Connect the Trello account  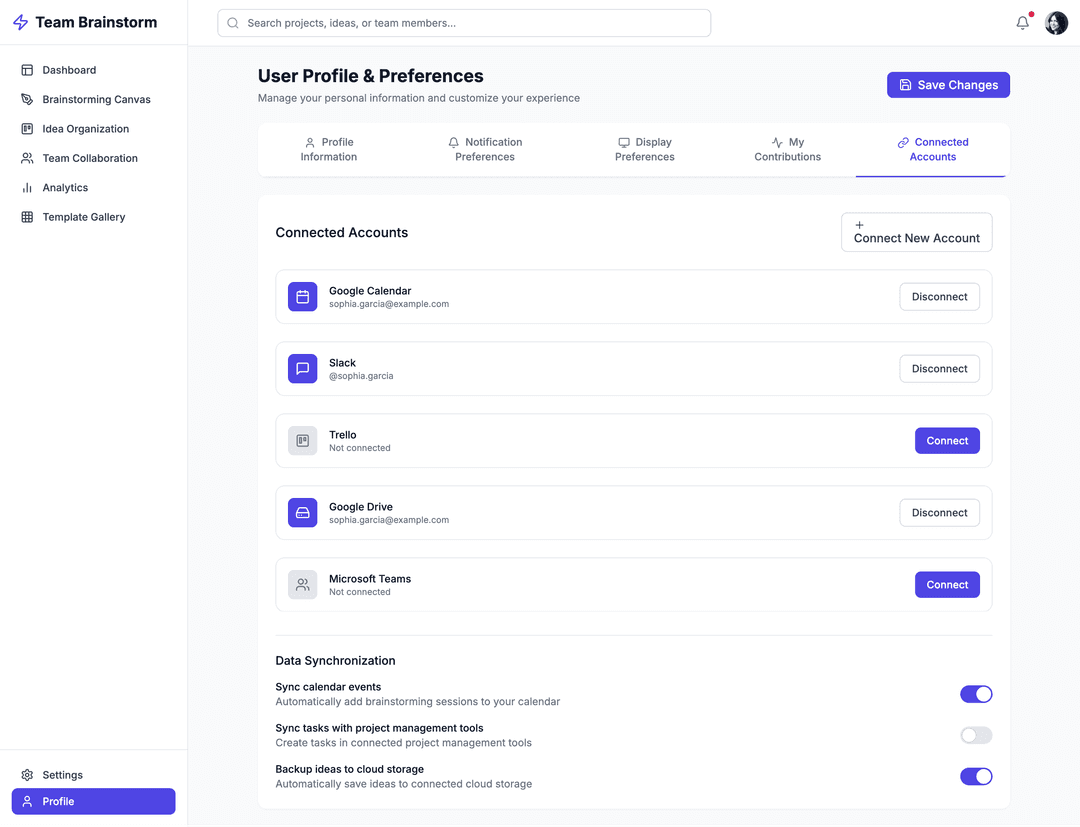(x=946, y=441)
